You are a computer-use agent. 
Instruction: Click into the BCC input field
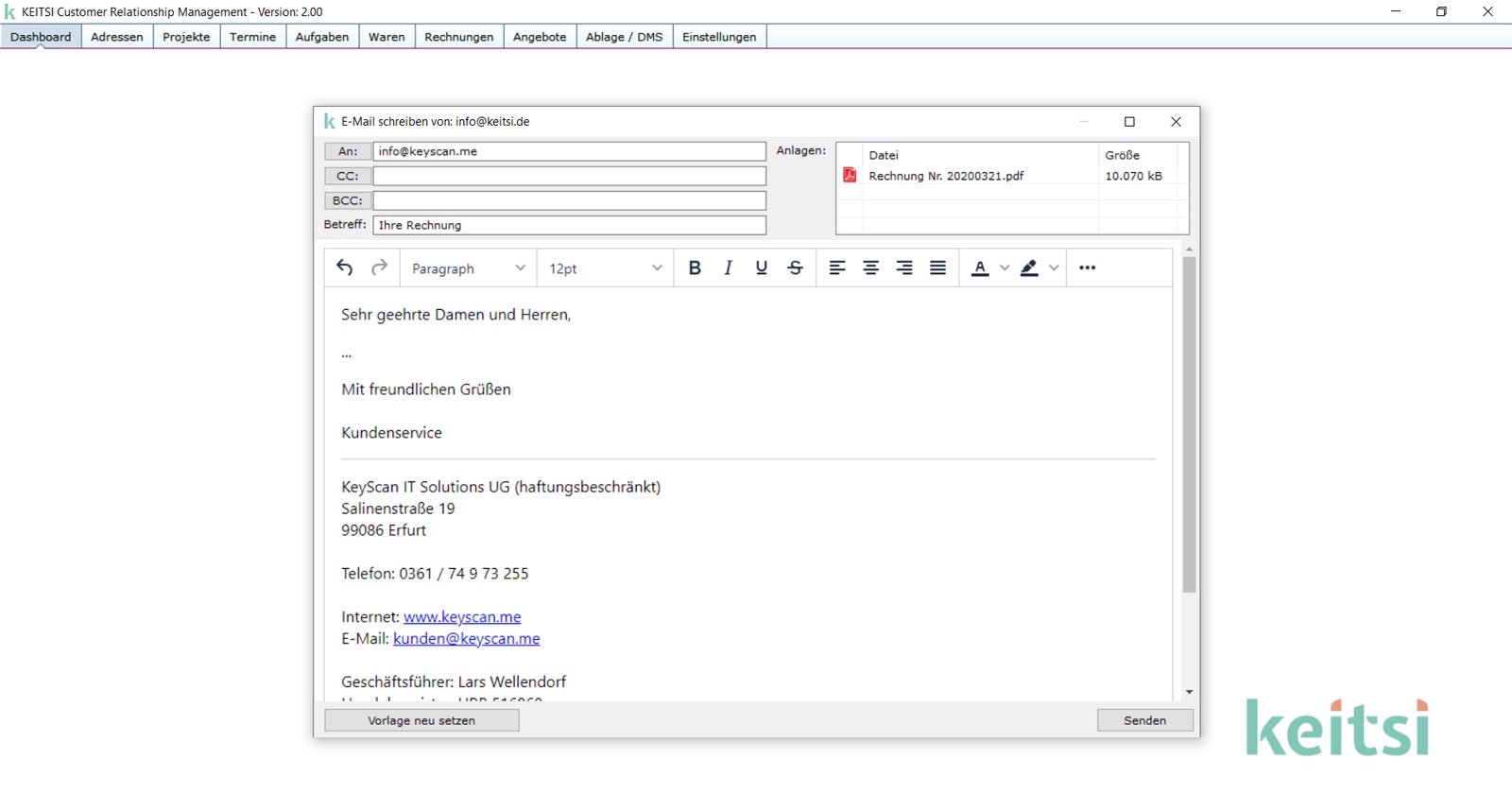[x=570, y=200]
